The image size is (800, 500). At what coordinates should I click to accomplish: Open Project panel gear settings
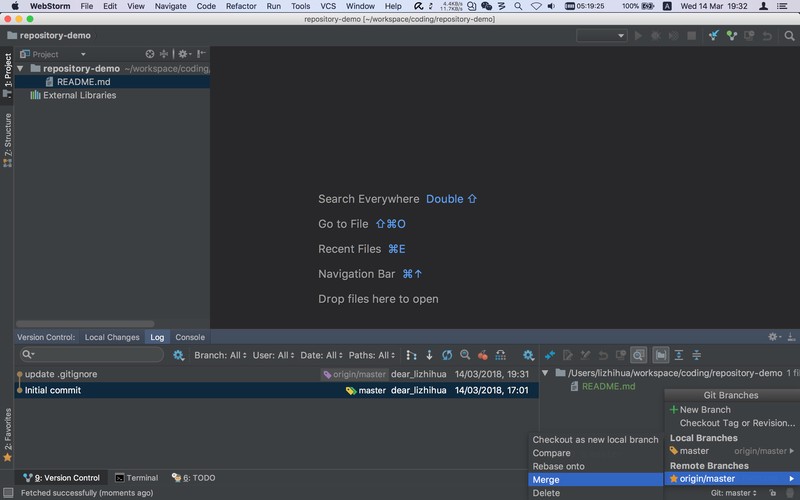coord(184,54)
